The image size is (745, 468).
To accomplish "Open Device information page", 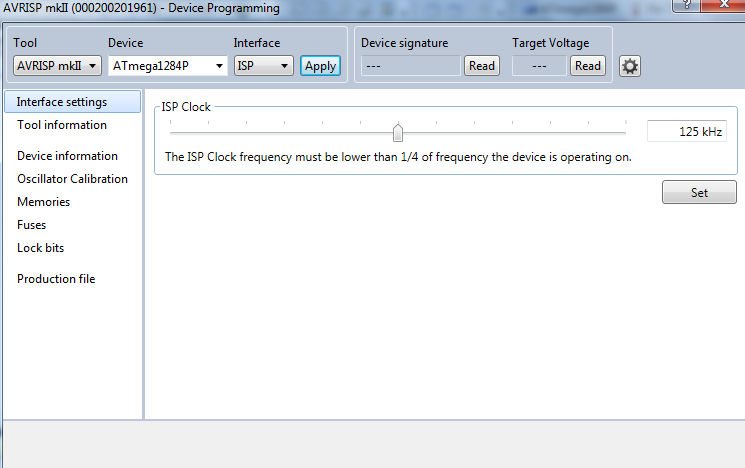I will [x=67, y=156].
